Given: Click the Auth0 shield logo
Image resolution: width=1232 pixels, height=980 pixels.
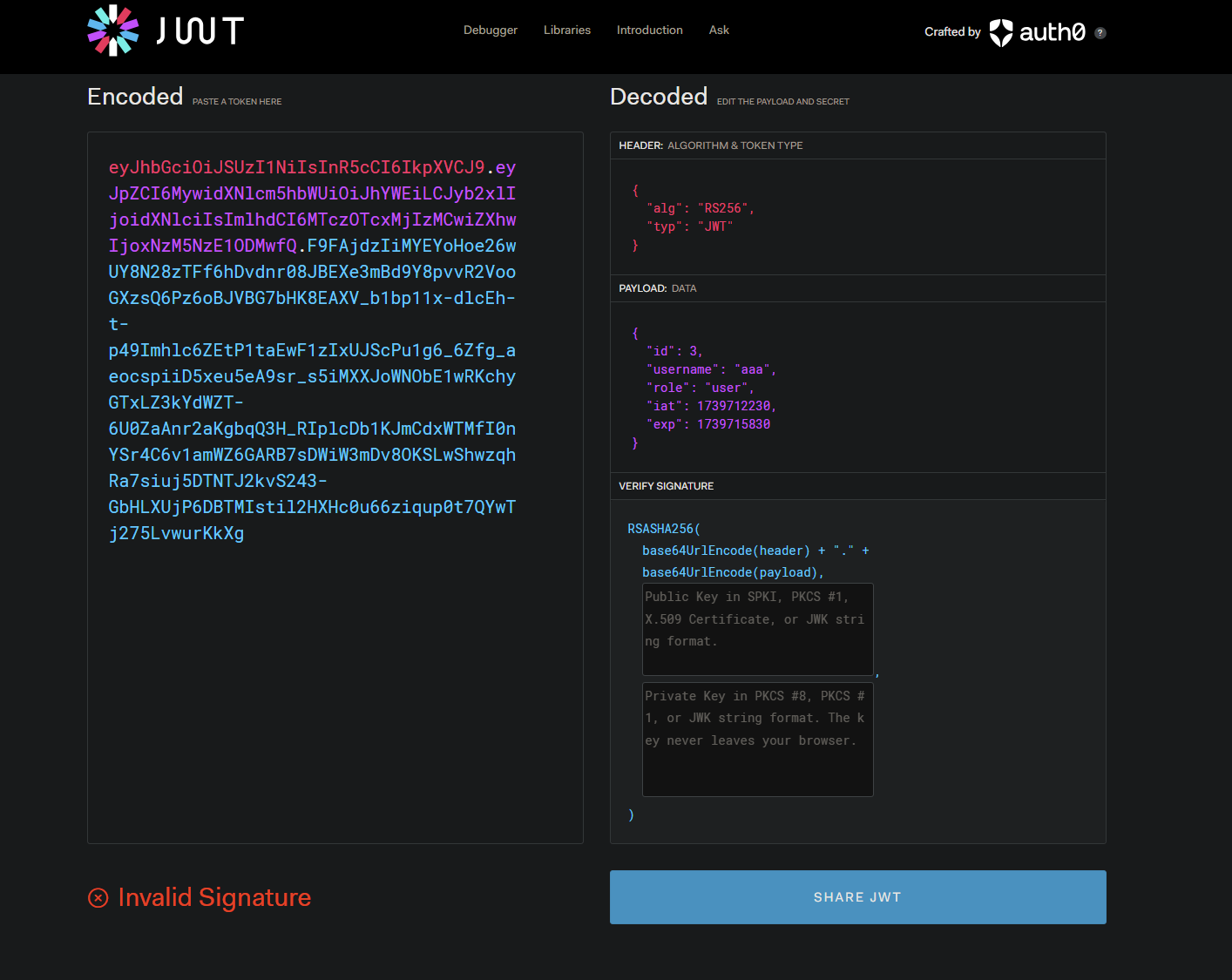Looking at the screenshot, I should tap(1001, 32).
